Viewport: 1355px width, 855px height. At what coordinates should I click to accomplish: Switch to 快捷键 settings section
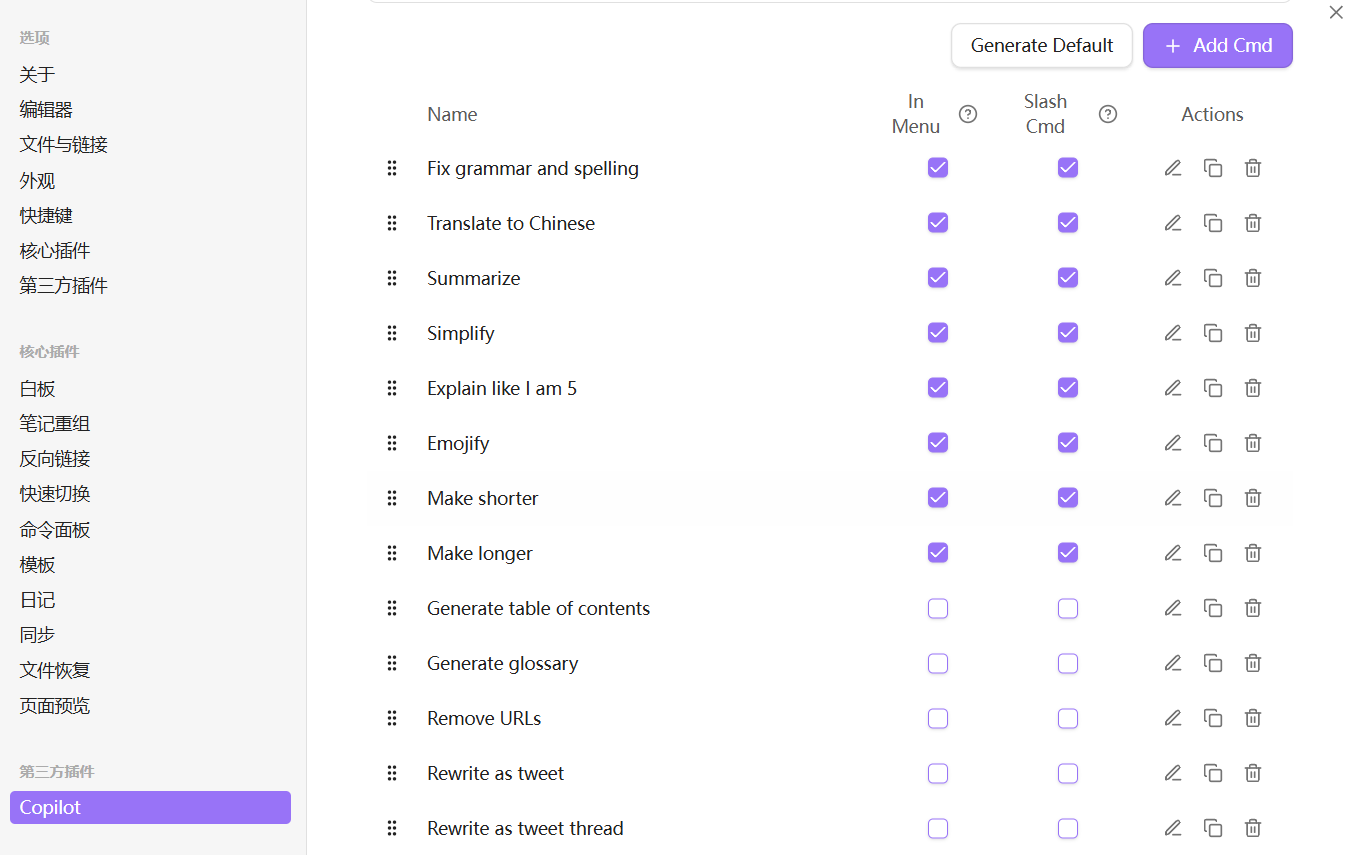click(46, 216)
